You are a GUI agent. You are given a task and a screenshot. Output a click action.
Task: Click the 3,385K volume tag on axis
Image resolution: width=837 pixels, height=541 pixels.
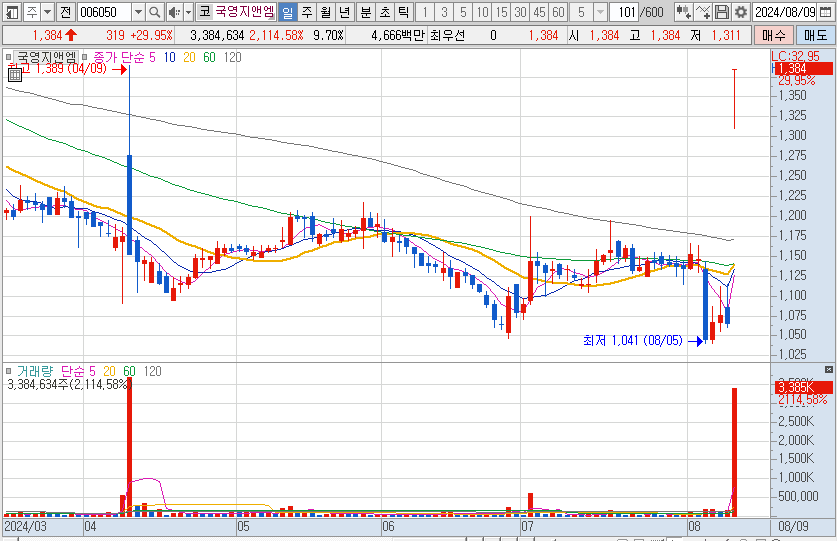pyautogui.click(x=803, y=388)
